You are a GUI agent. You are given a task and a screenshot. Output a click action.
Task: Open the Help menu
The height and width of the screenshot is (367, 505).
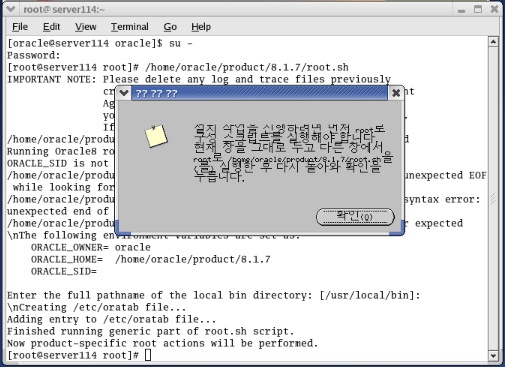click(201, 27)
